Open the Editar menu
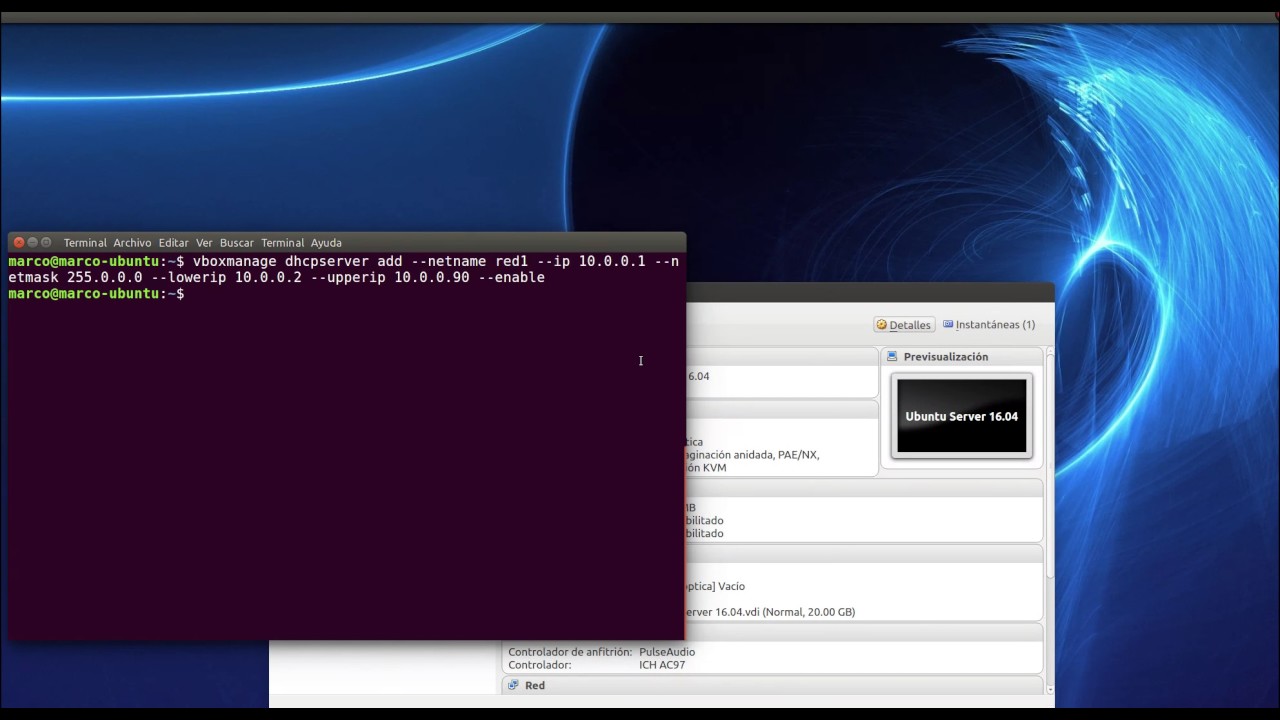 click(x=173, y=243)
